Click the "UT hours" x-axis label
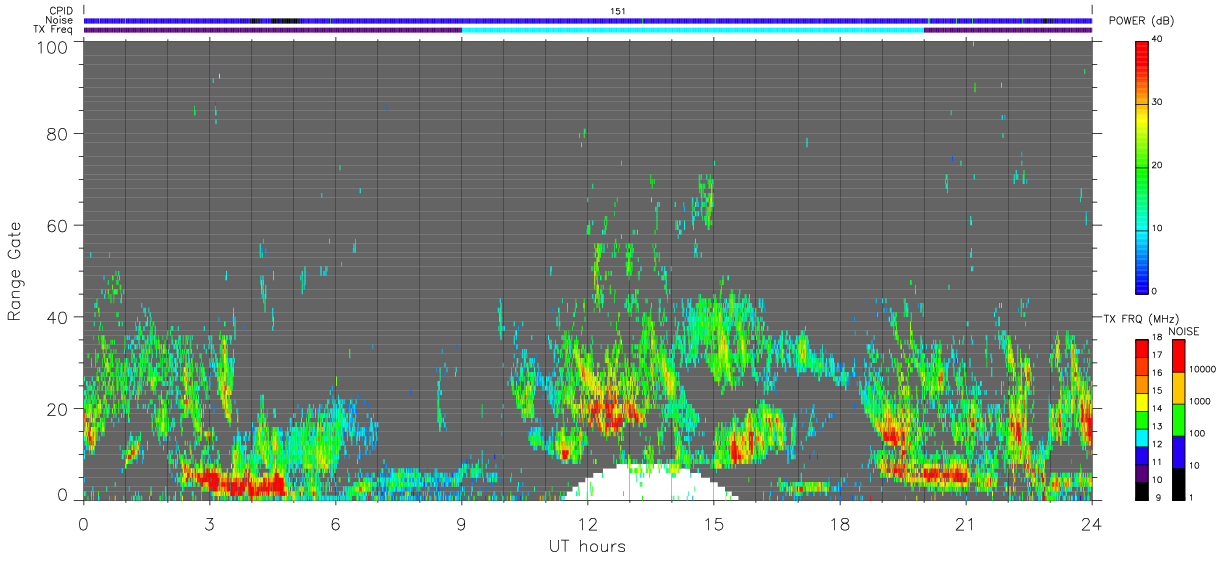The width and height of the screenshot is (1228, 567). click(x=587, y=546)
